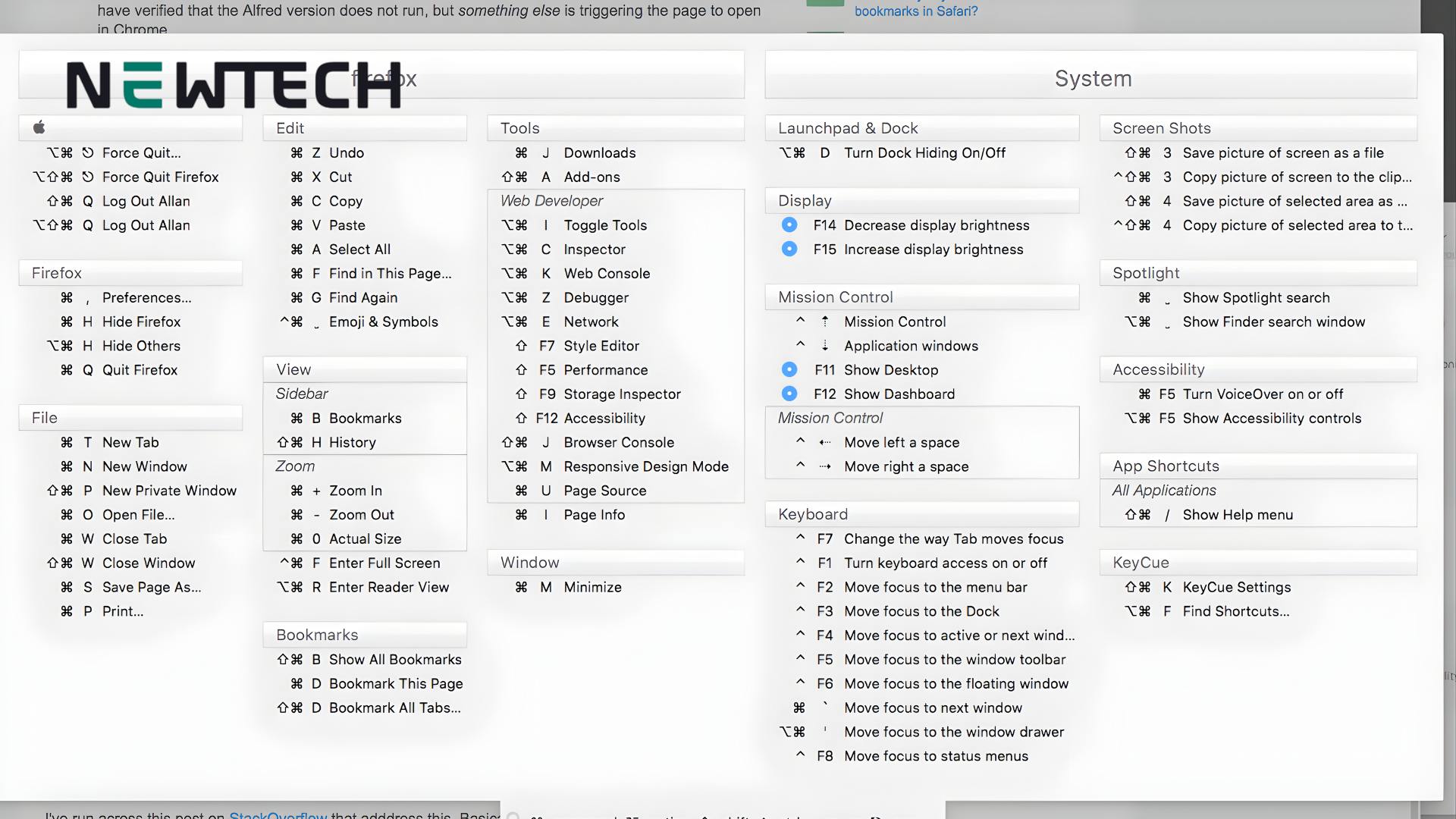This screenshot has width=1456, height=819.
Task: Choose 'Save Page As...' shortcut
Action: click(x=130, y=587)
